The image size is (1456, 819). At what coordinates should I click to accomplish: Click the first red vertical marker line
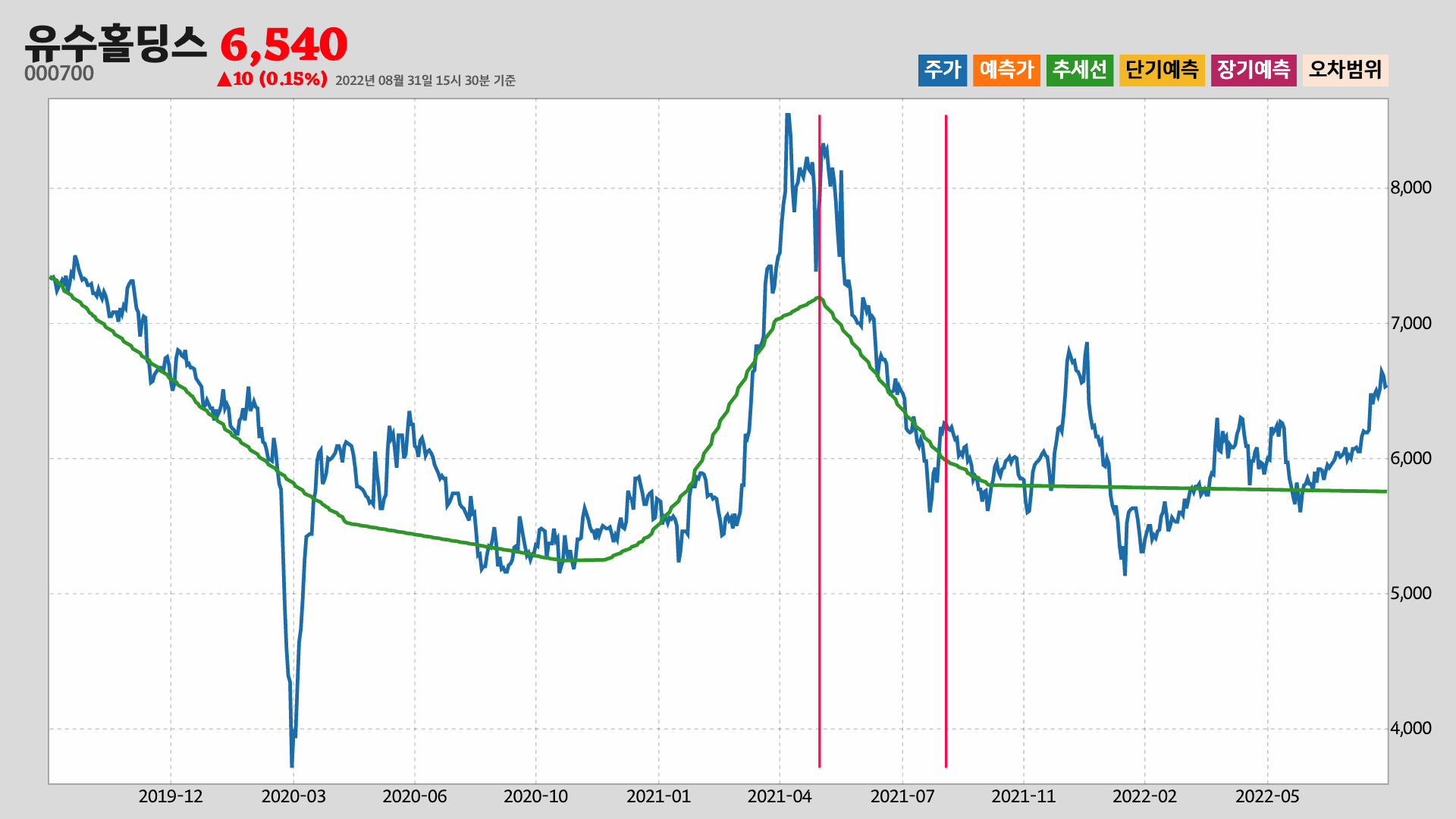[x=819, y=441]
